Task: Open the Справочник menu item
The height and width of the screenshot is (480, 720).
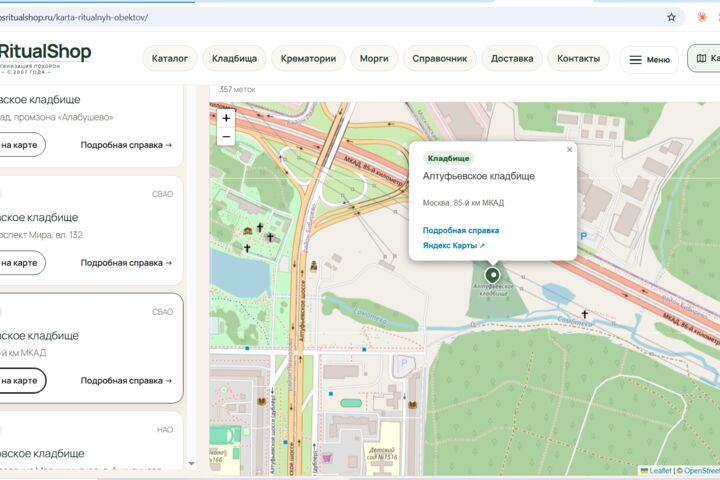Action: coord(439,58)
